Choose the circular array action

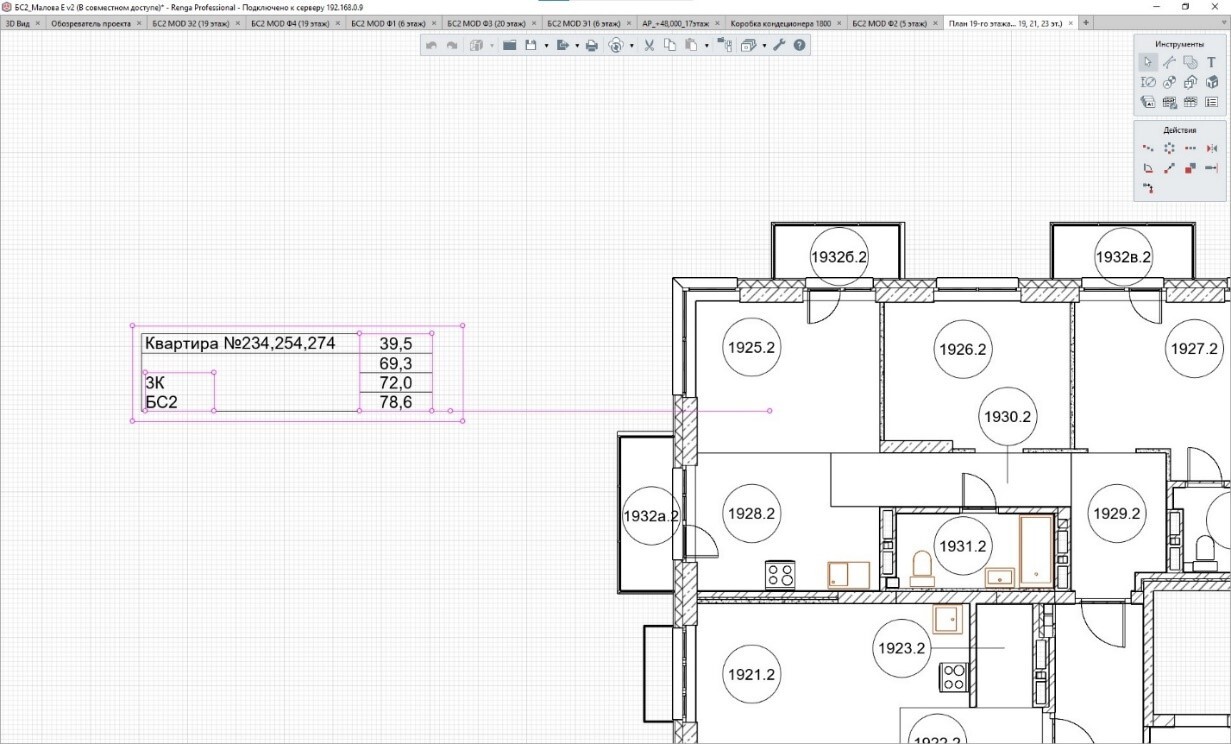point(1169,148)
